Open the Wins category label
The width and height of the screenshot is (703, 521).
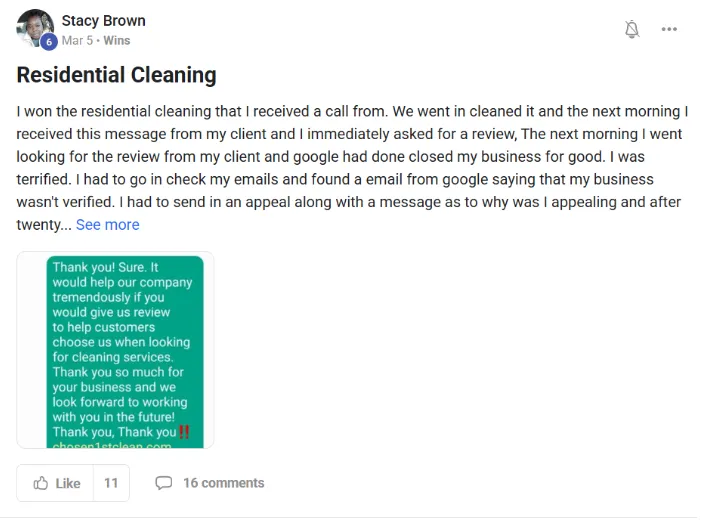(117, 40)
